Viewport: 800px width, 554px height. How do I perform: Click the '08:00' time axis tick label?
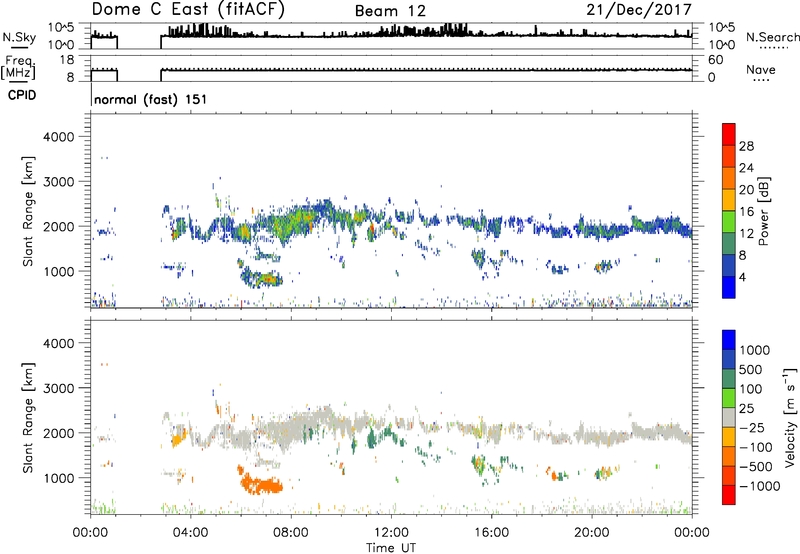(x=291, y=533)
